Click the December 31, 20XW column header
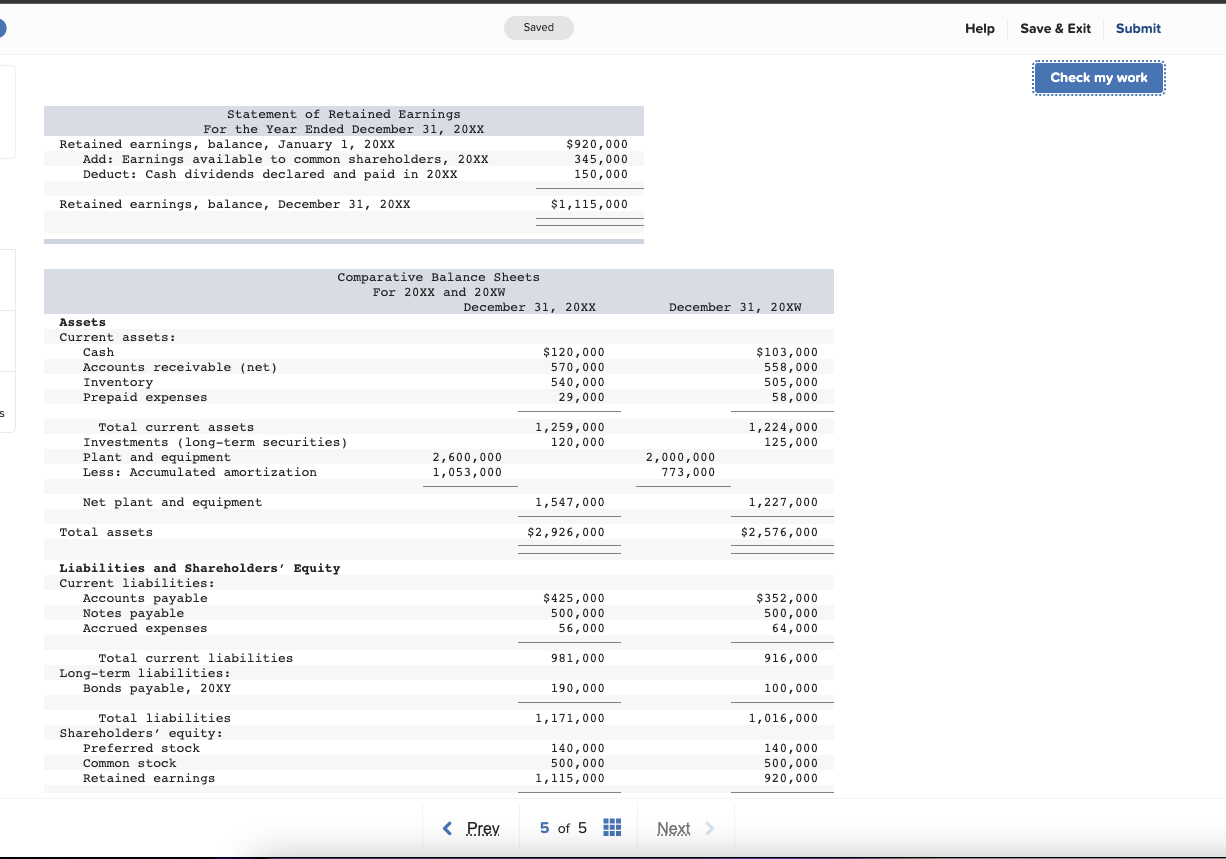This screenshot has height=859, width=1226. pos(735,307)
